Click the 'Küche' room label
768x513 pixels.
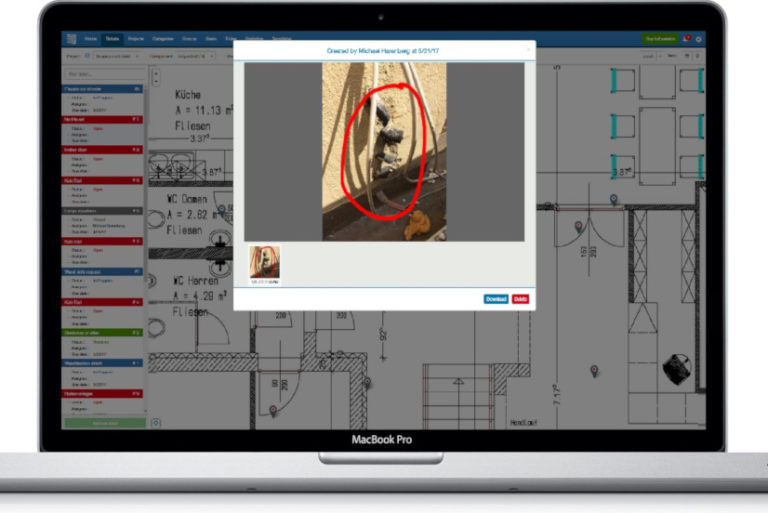(x=188, y=95)
